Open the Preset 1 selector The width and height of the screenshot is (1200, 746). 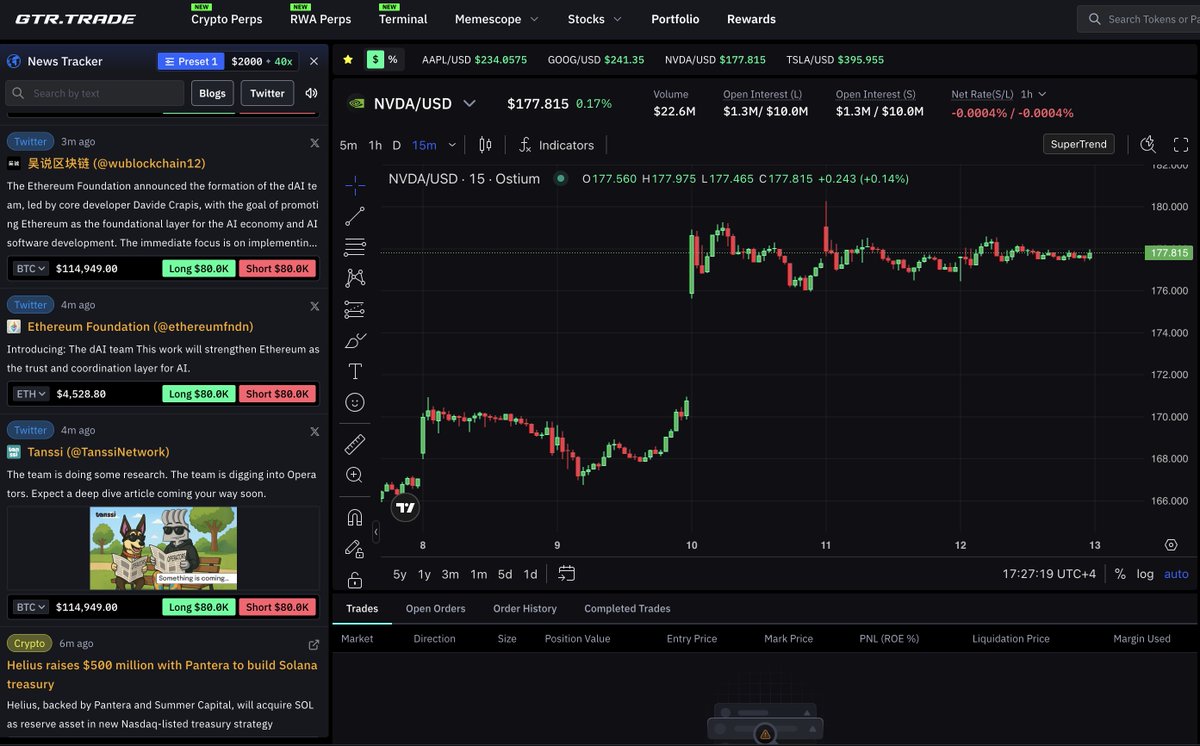(x=190, y=61)
